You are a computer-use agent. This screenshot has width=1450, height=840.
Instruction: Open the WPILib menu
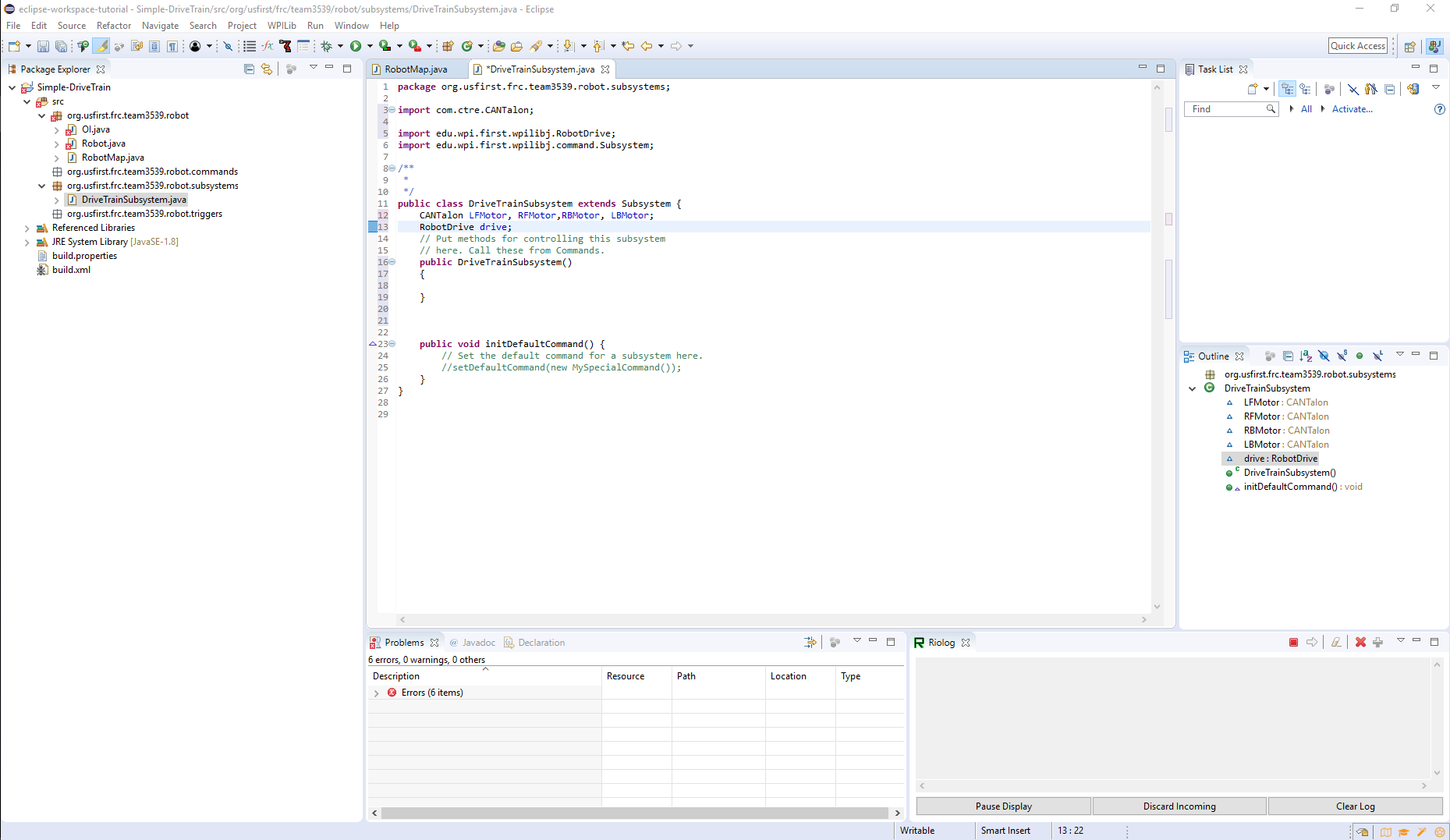coord(281,25)
